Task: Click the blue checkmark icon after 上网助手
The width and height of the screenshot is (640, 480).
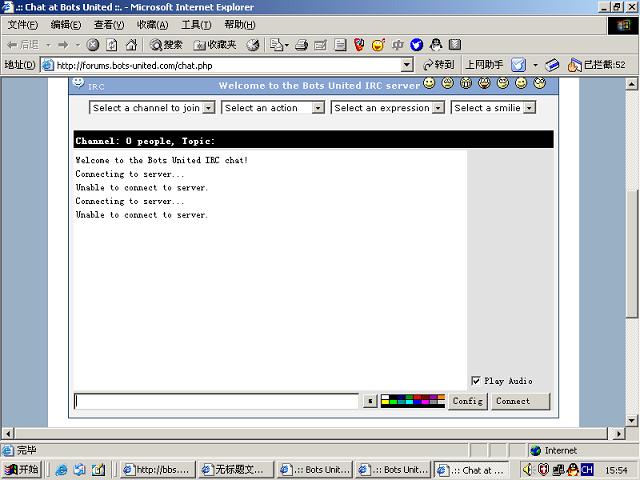Action: [518, 65]
